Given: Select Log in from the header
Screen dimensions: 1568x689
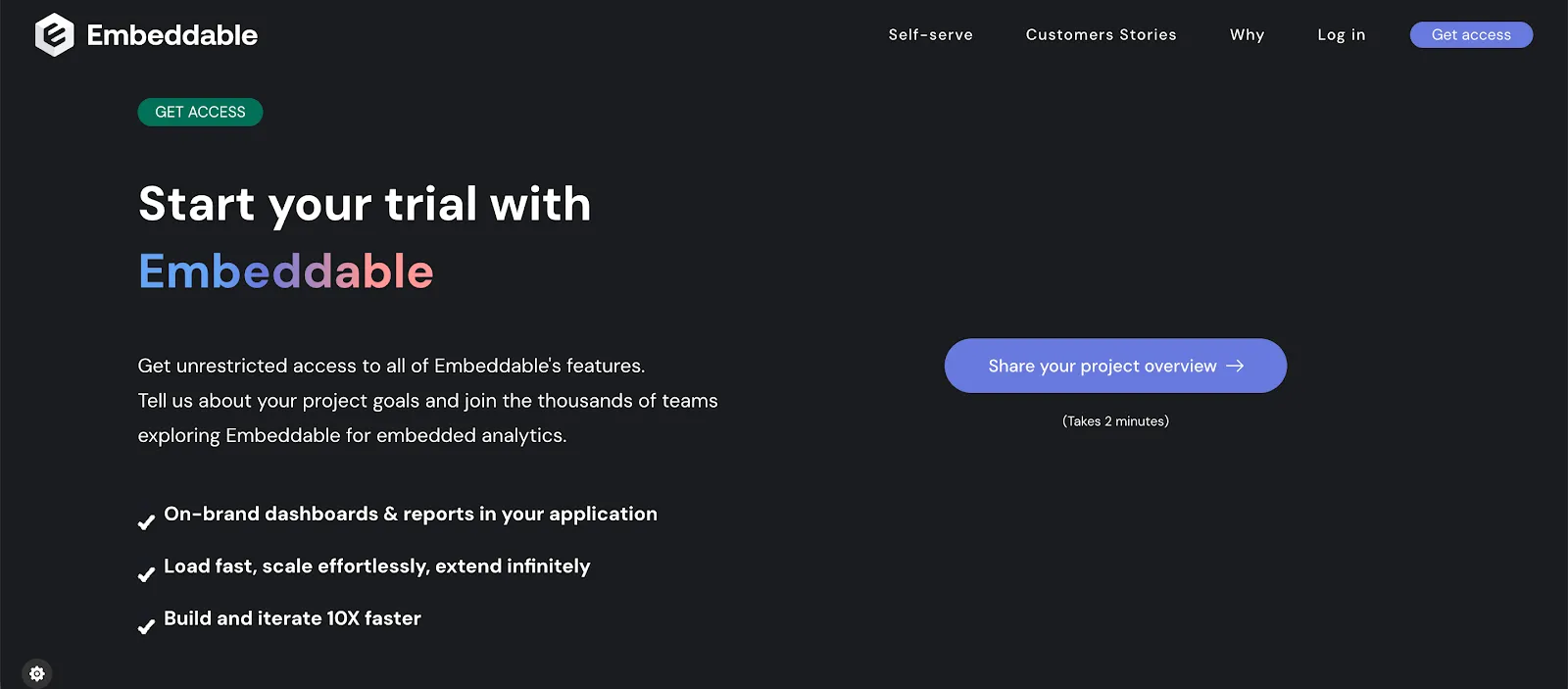Looking at the screenshot, I should 1342,34.
